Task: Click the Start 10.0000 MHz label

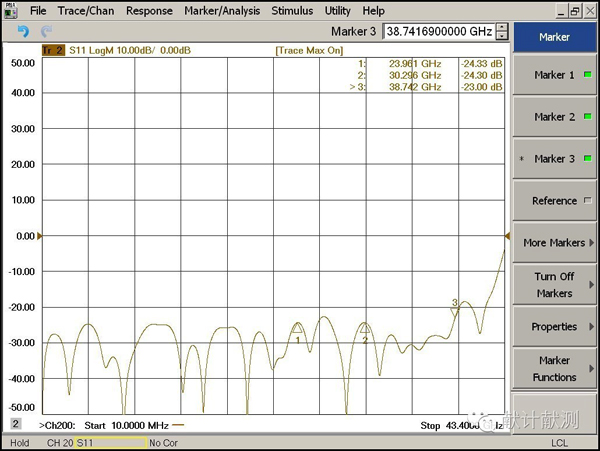Action: coord(126,426)
